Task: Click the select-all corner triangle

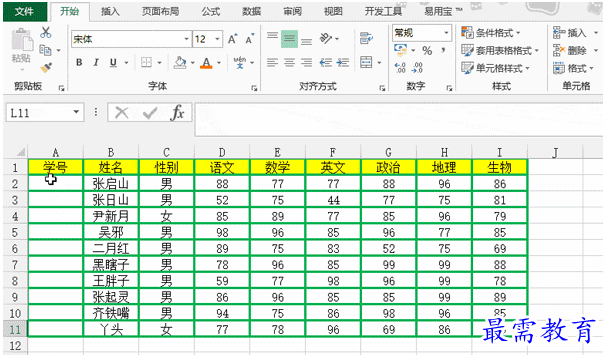Action: 20,151
